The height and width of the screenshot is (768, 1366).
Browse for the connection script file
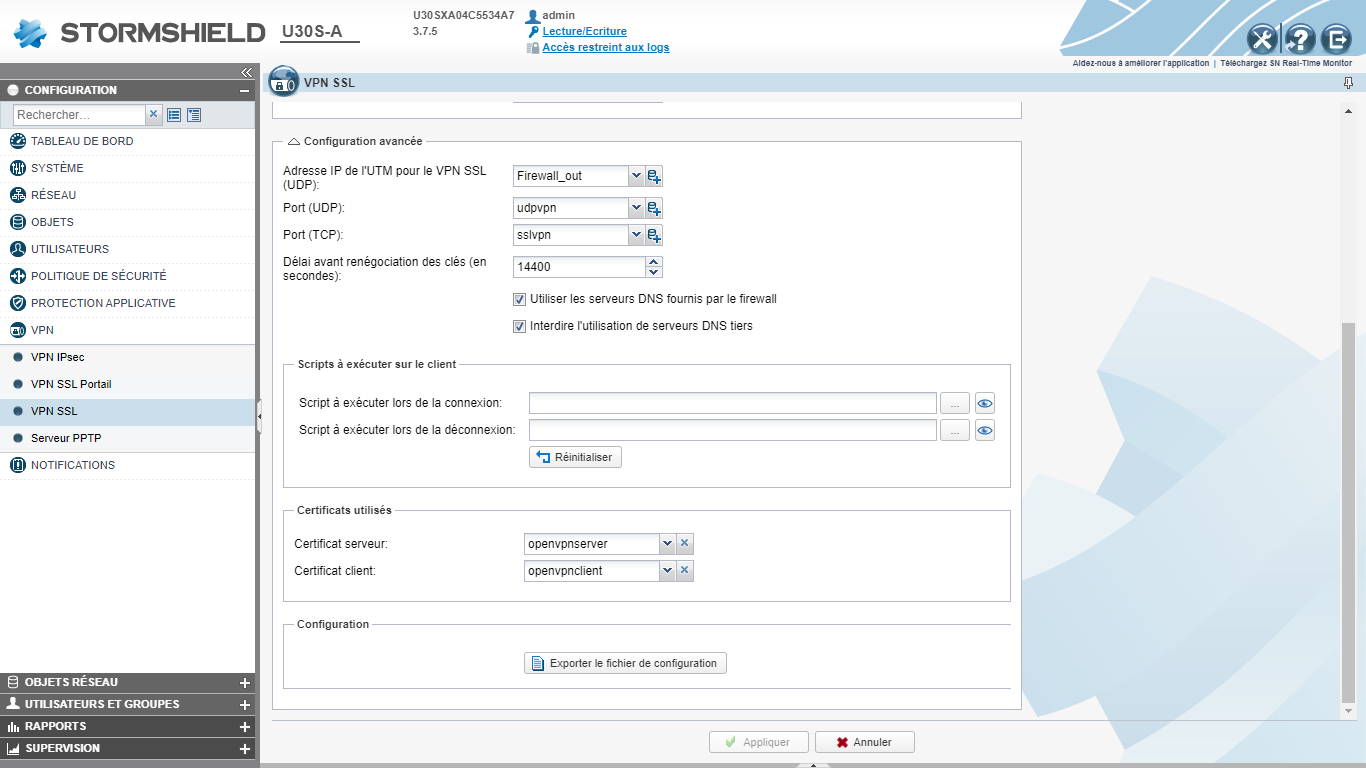tap(955, 404)
